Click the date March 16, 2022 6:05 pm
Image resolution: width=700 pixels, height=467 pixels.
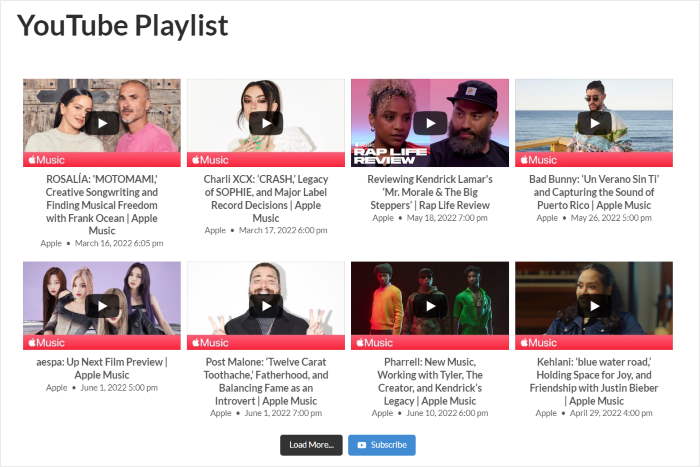(x=119, y=243)
